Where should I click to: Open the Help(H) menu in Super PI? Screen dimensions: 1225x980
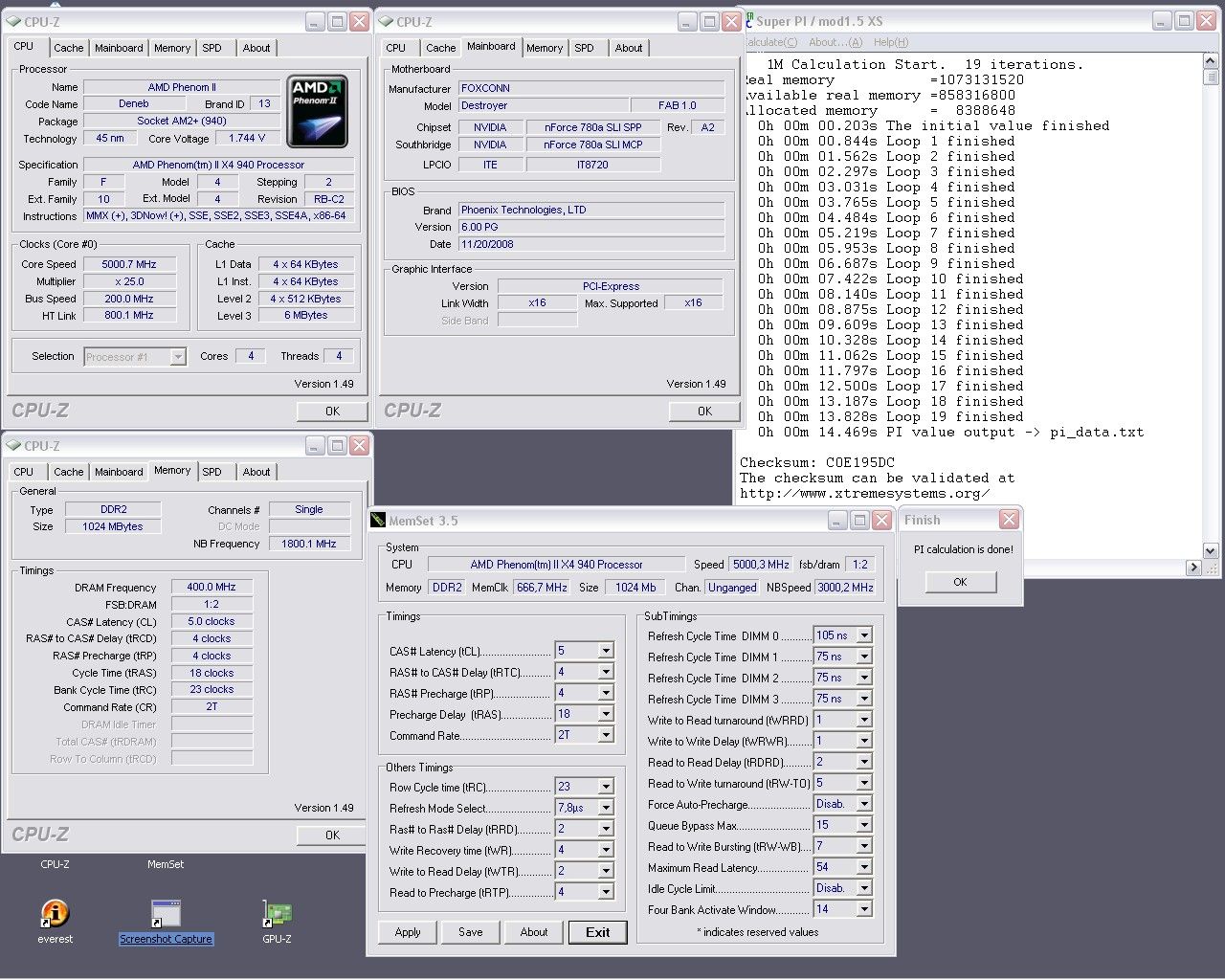(891, 42)
